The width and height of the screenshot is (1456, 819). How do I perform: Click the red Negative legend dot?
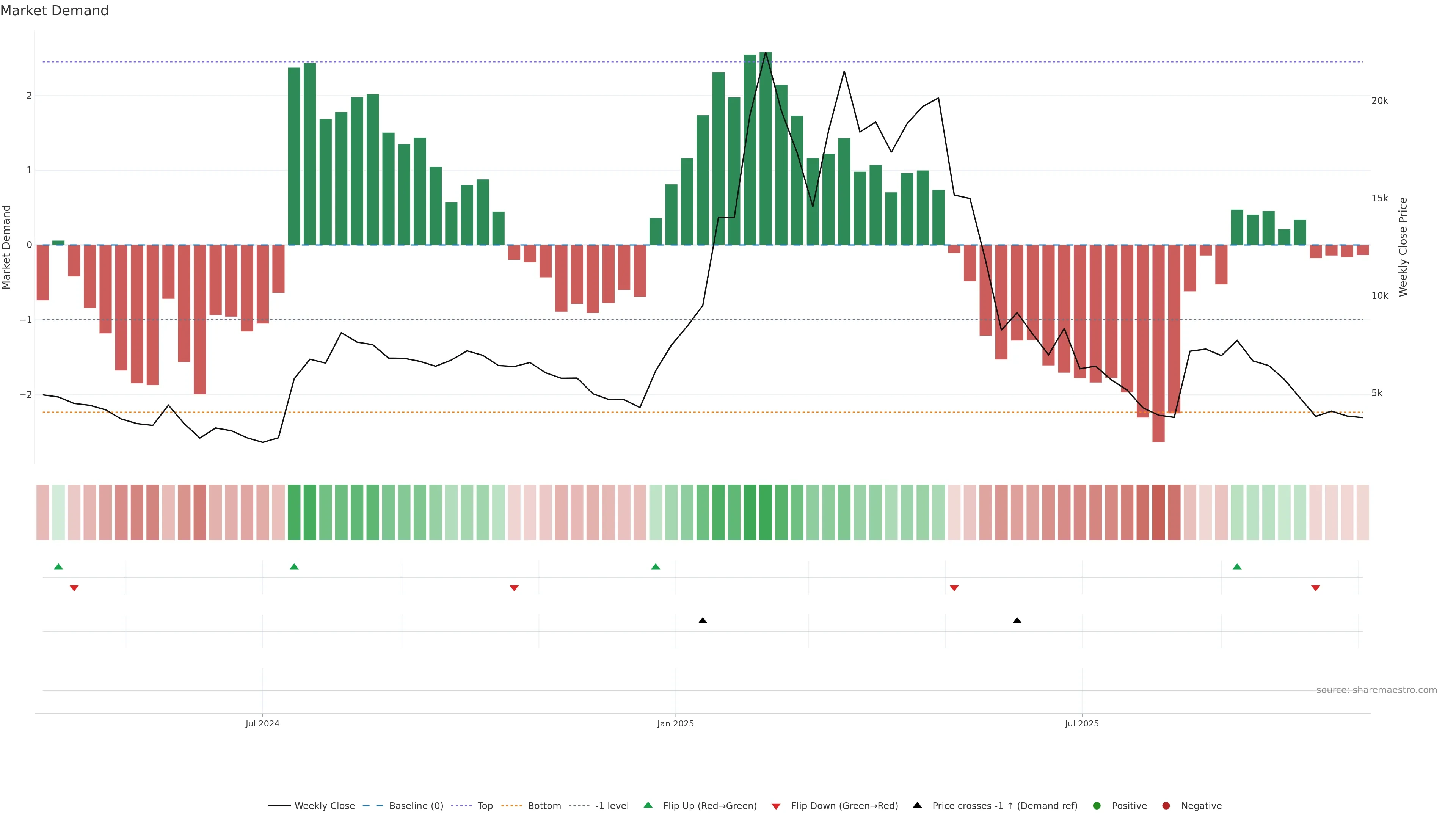coord(1166,805)
